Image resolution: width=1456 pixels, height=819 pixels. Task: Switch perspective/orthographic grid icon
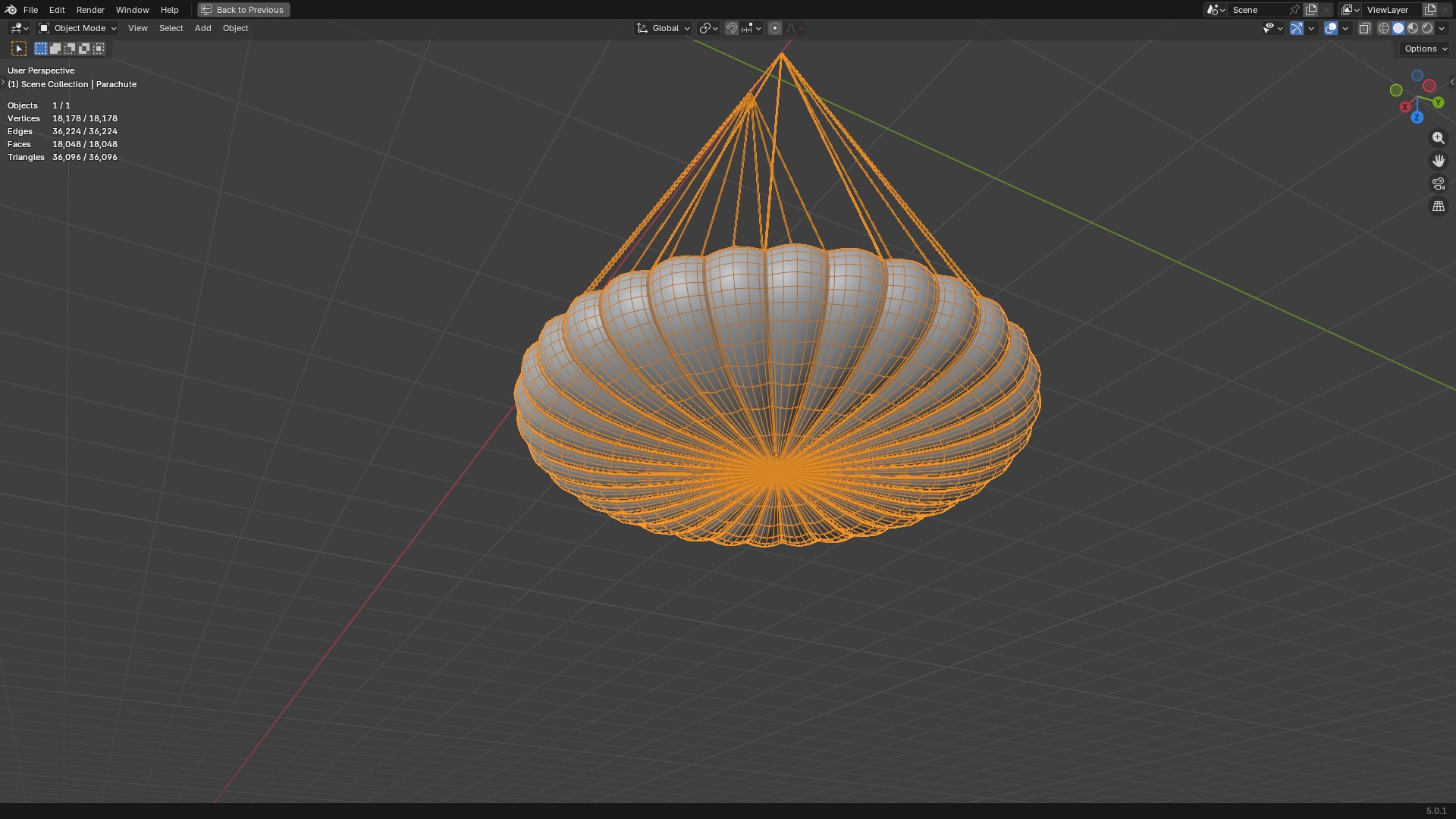1439,206
